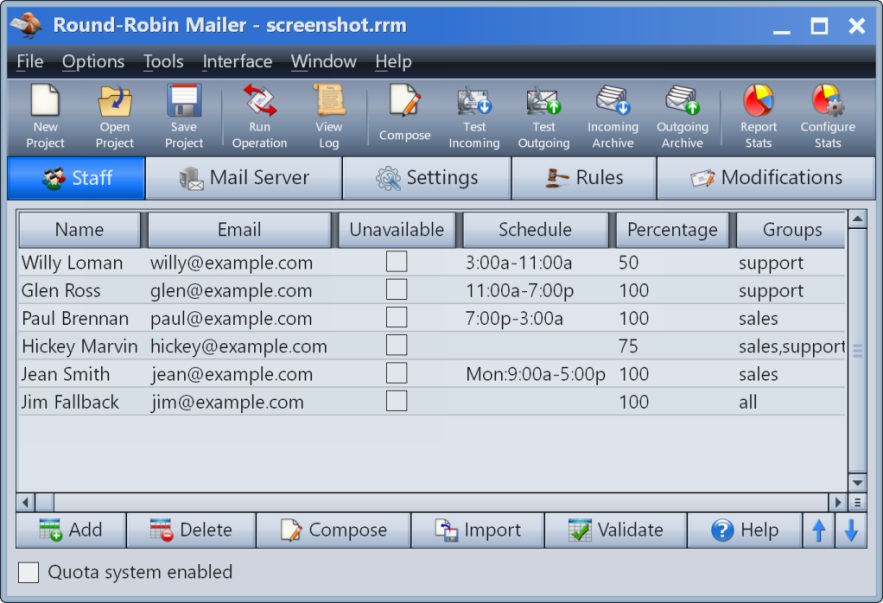Open the Outgoing Archive icon

682,103
